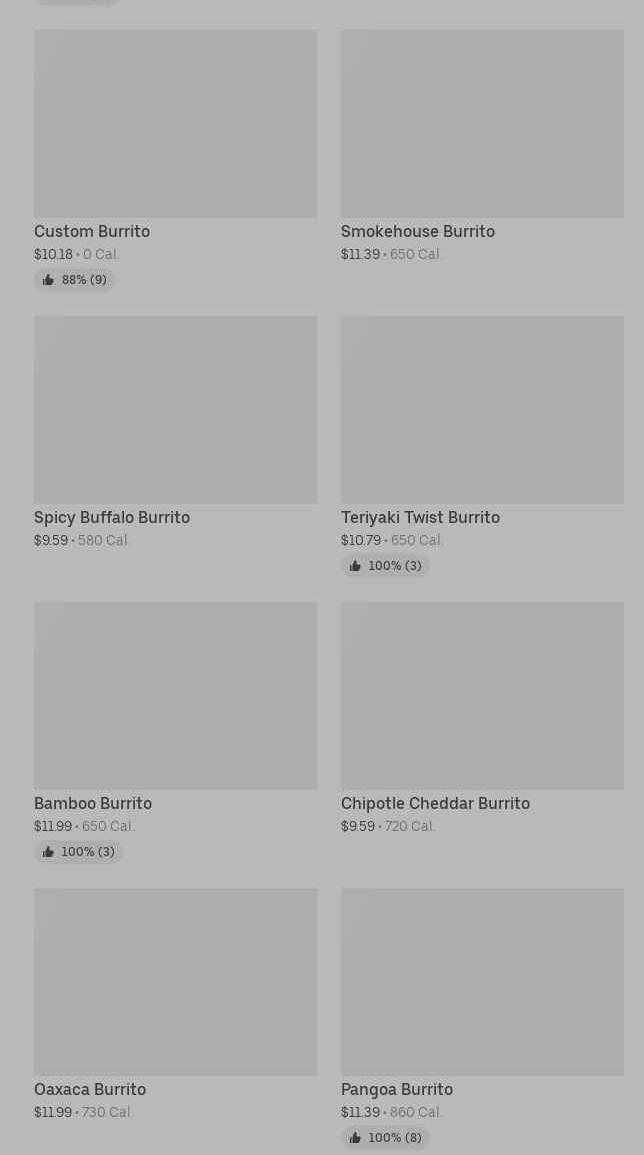Open the Custom Burrito image
The width and height of the screenshot is (644, 1155).
(x=175, y=124)
